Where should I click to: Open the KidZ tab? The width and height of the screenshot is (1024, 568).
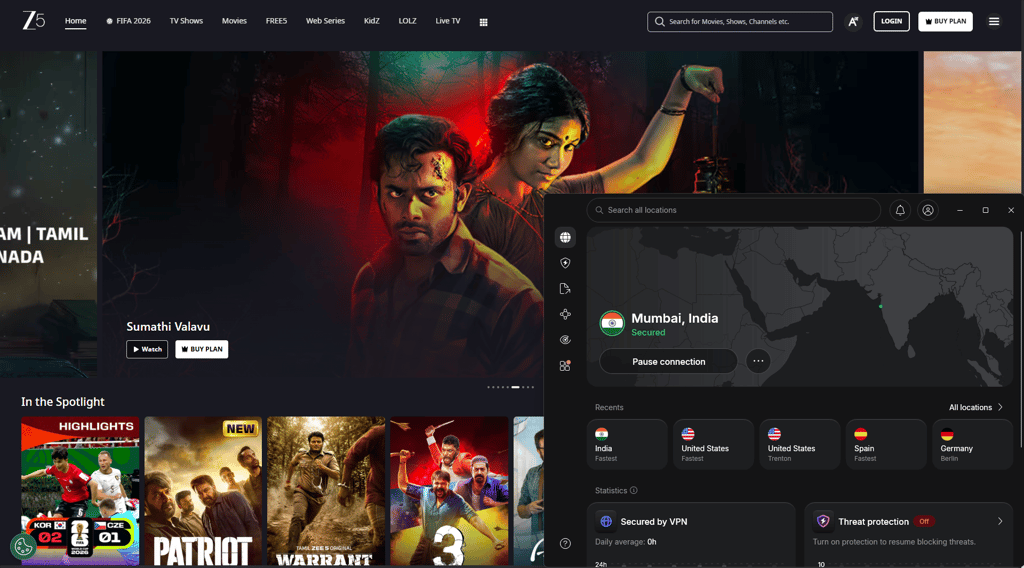372,21
